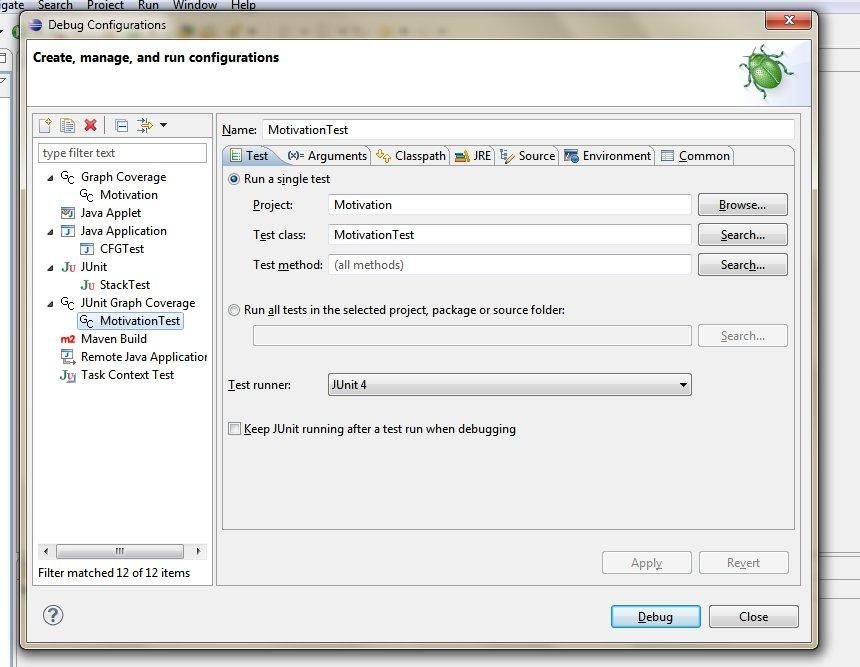Duplicate the selected launch configuration
The height and width of the screenshot is (667, 860).
pyautogui.click(x=67, y=125)
